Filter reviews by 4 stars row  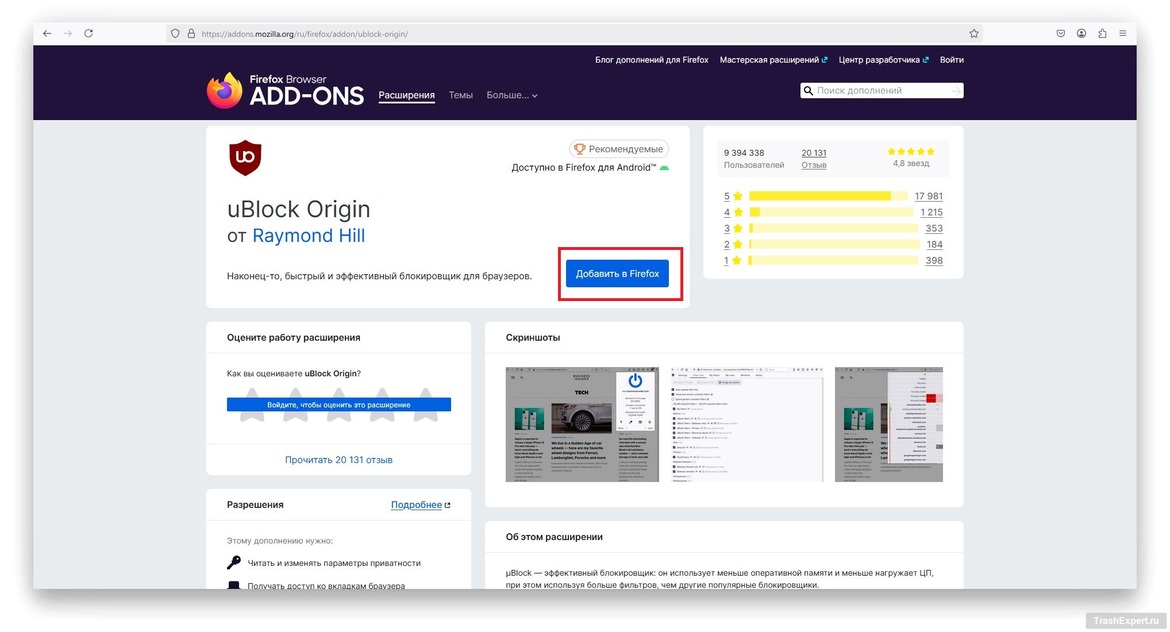tap(833, 213)
